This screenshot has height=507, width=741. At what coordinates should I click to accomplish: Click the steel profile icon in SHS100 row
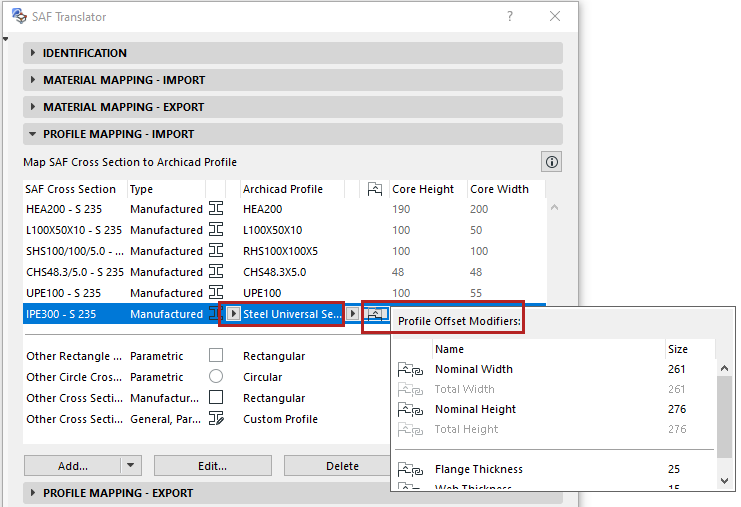[x=216, y=250]
